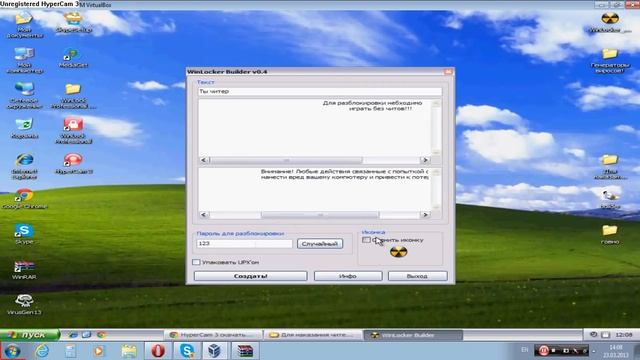
Task: Click the unlock password field containing 123
Action: pyautogui.click(x=244, y=243)
